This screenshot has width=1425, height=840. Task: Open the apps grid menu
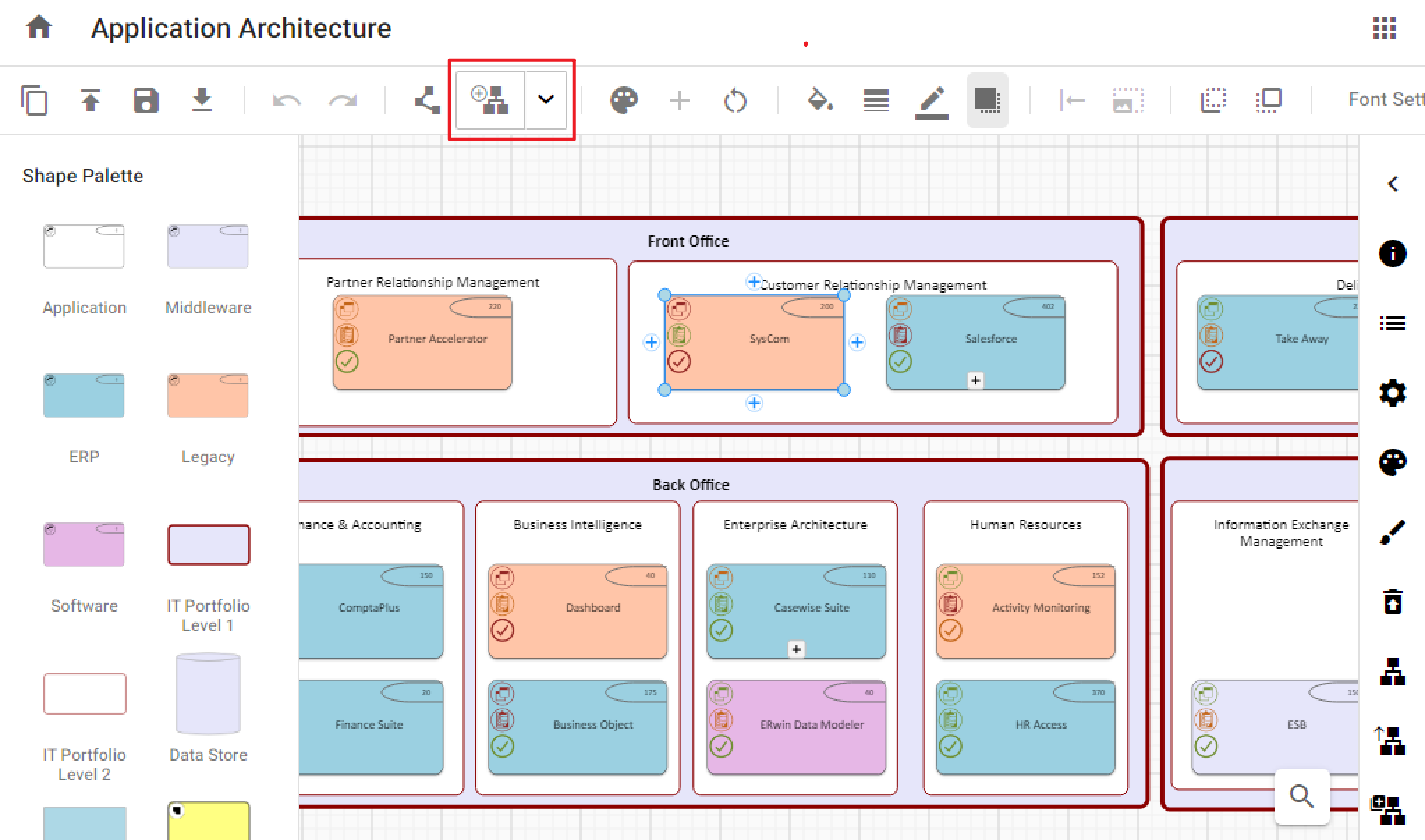[x=1384, y=28]
